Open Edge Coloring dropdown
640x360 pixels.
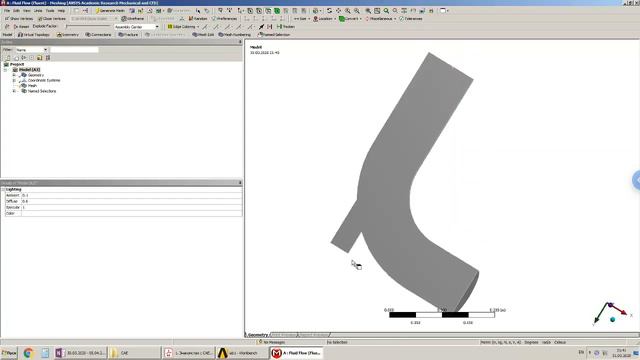coord(183,27)
